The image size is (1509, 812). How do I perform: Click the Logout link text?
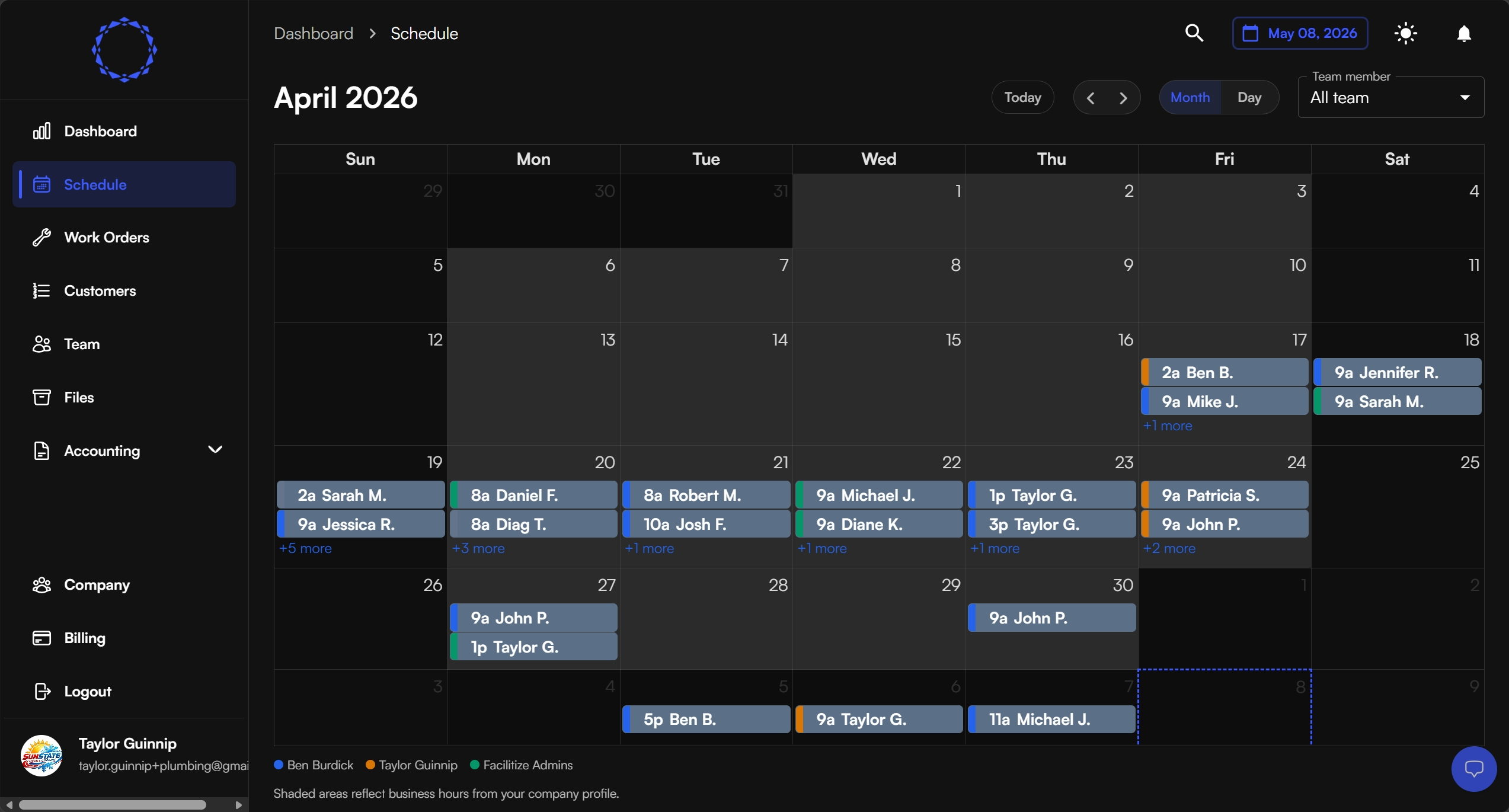(88, 691)
